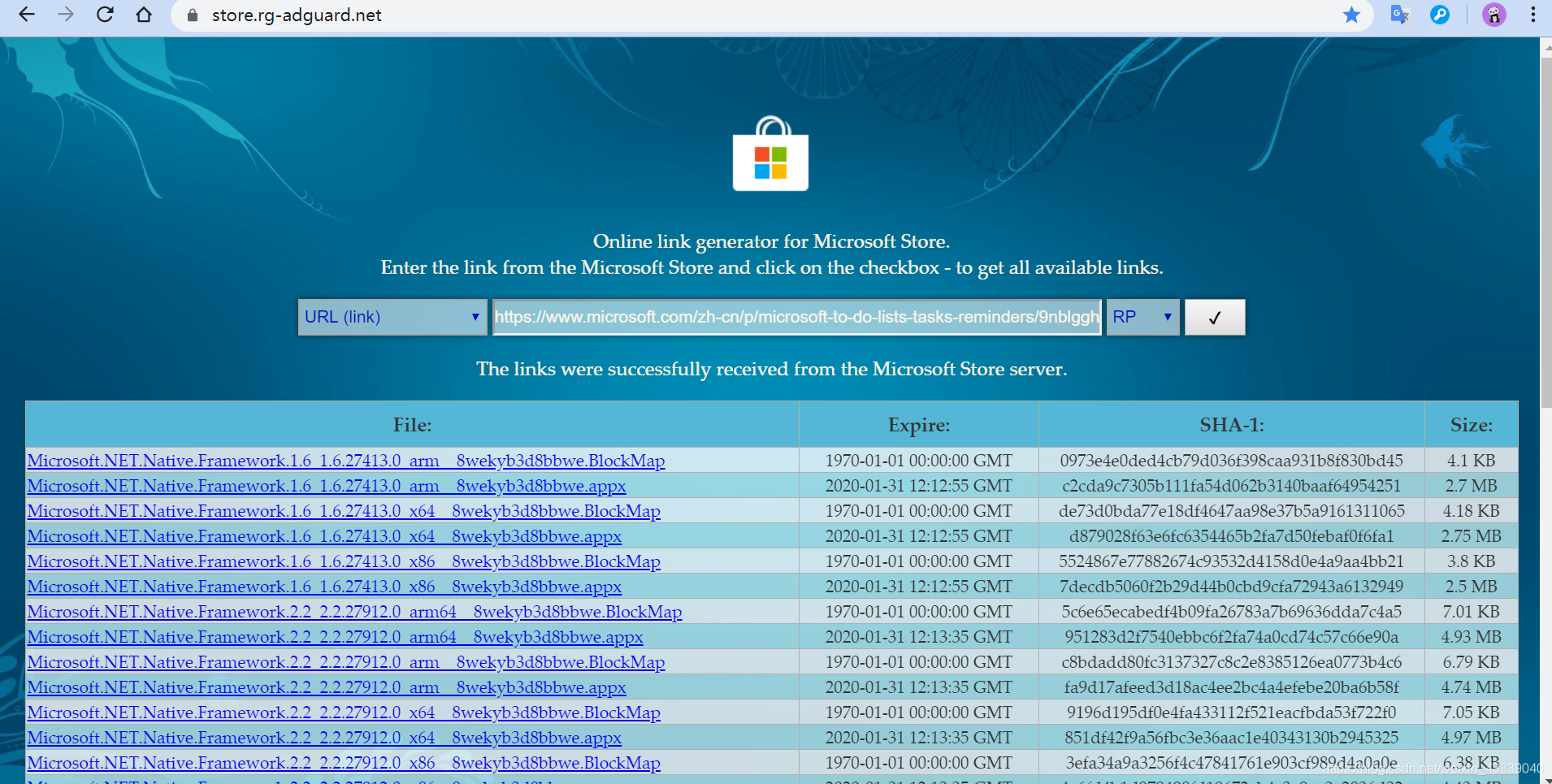
Task: Open Framework.2.2 x86 BlockMap link
Action: tap(344, 763)
